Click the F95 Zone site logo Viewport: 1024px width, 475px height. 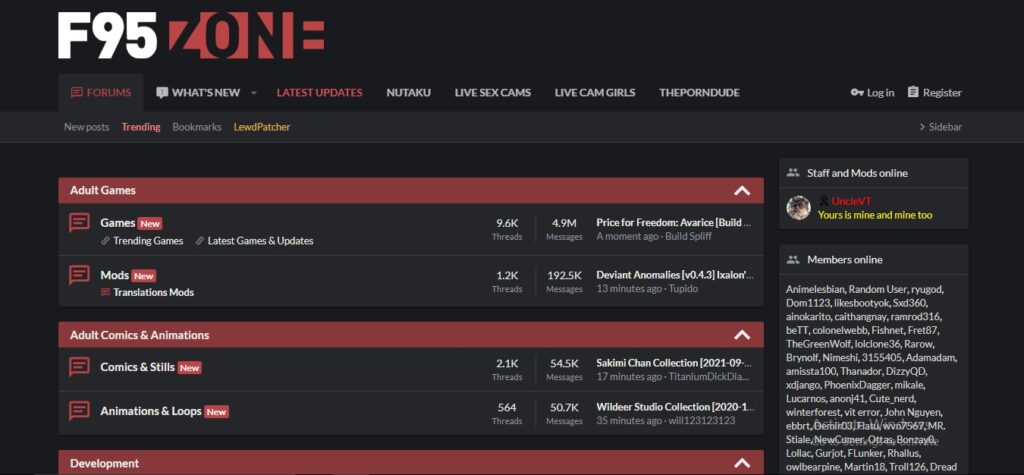[191, 35]
